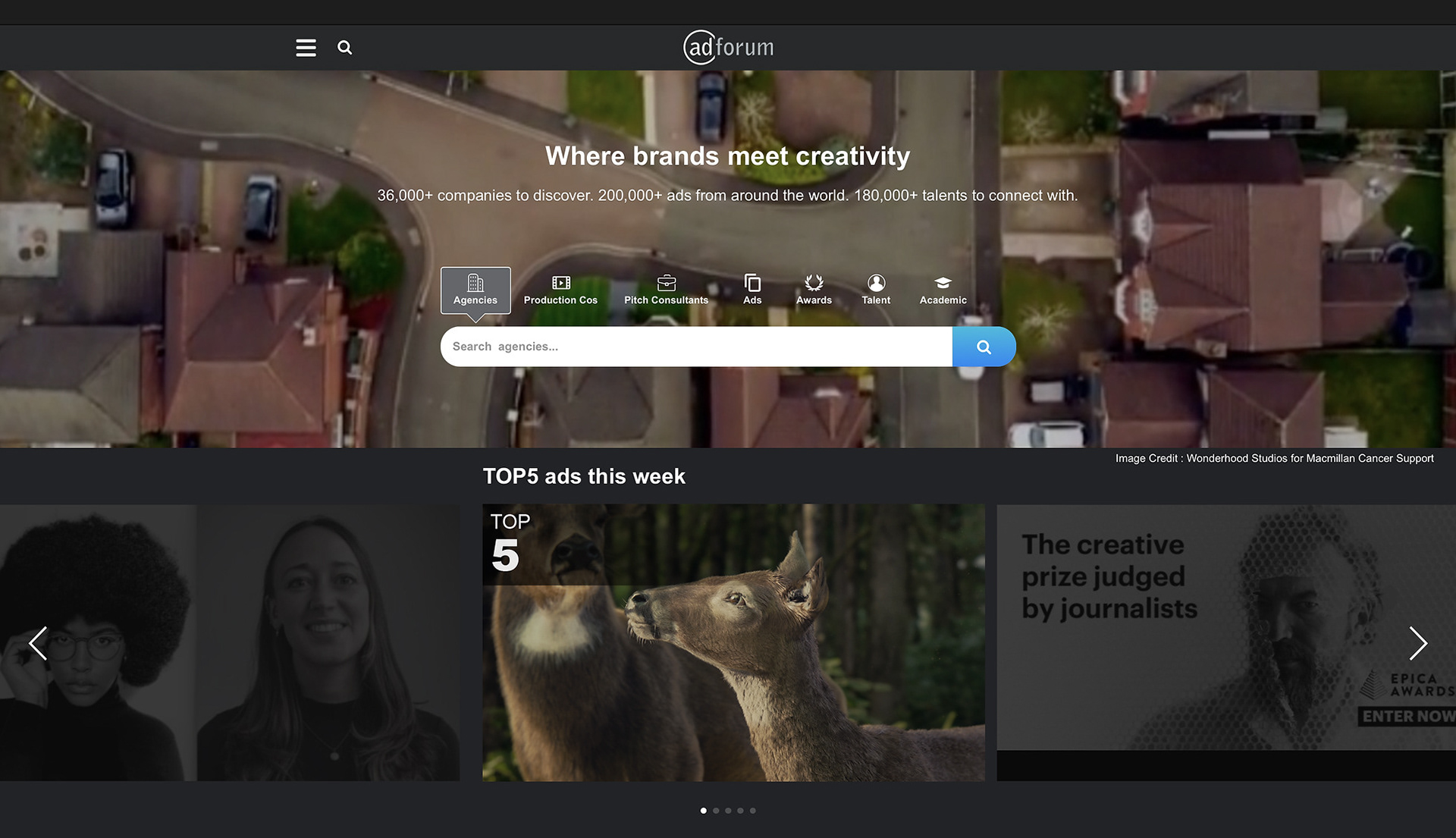
Task: Select the Awards laurel icon
Action: coord(814,283)
